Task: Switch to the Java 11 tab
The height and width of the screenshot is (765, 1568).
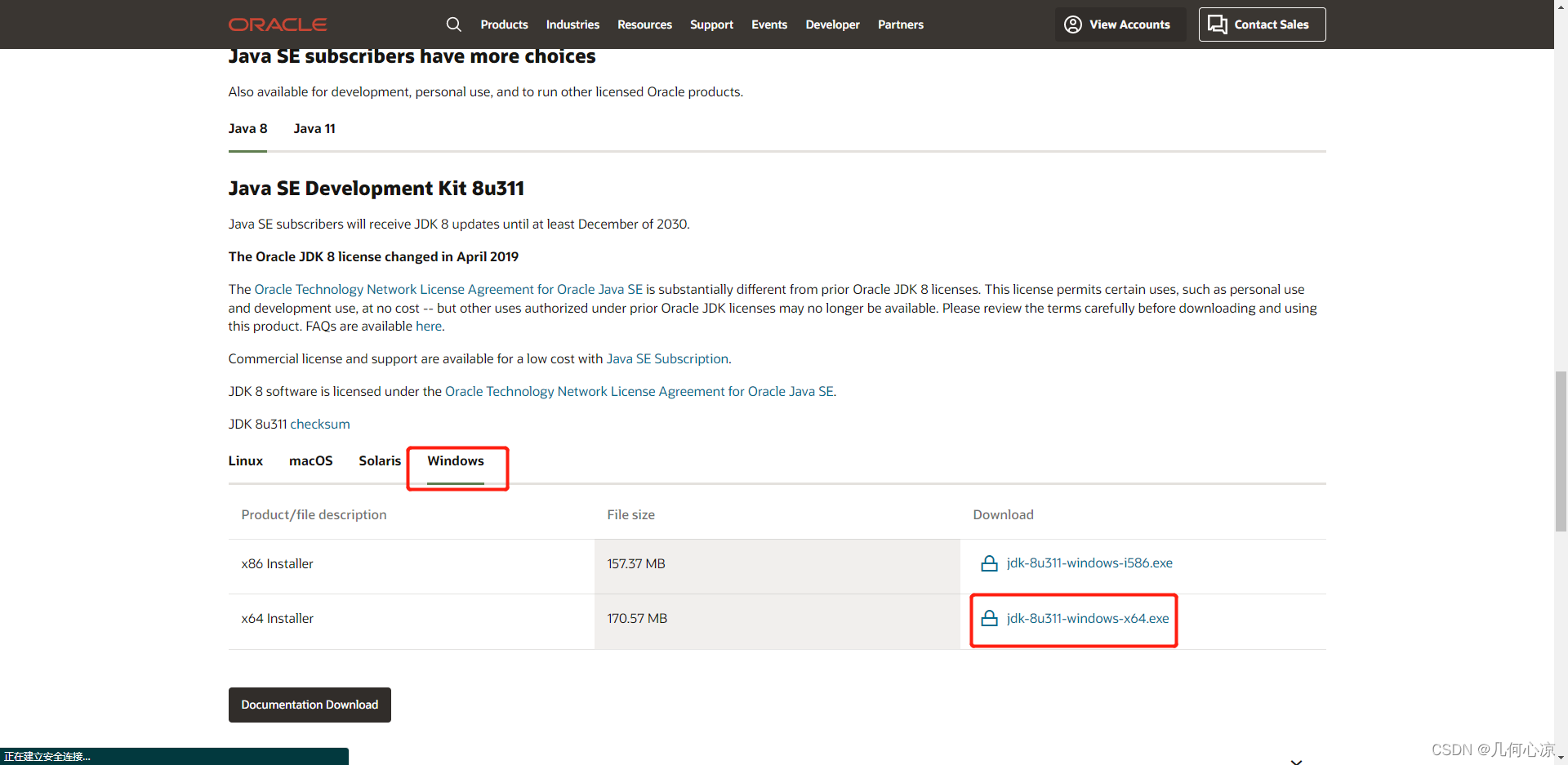Action: [314, 129]
